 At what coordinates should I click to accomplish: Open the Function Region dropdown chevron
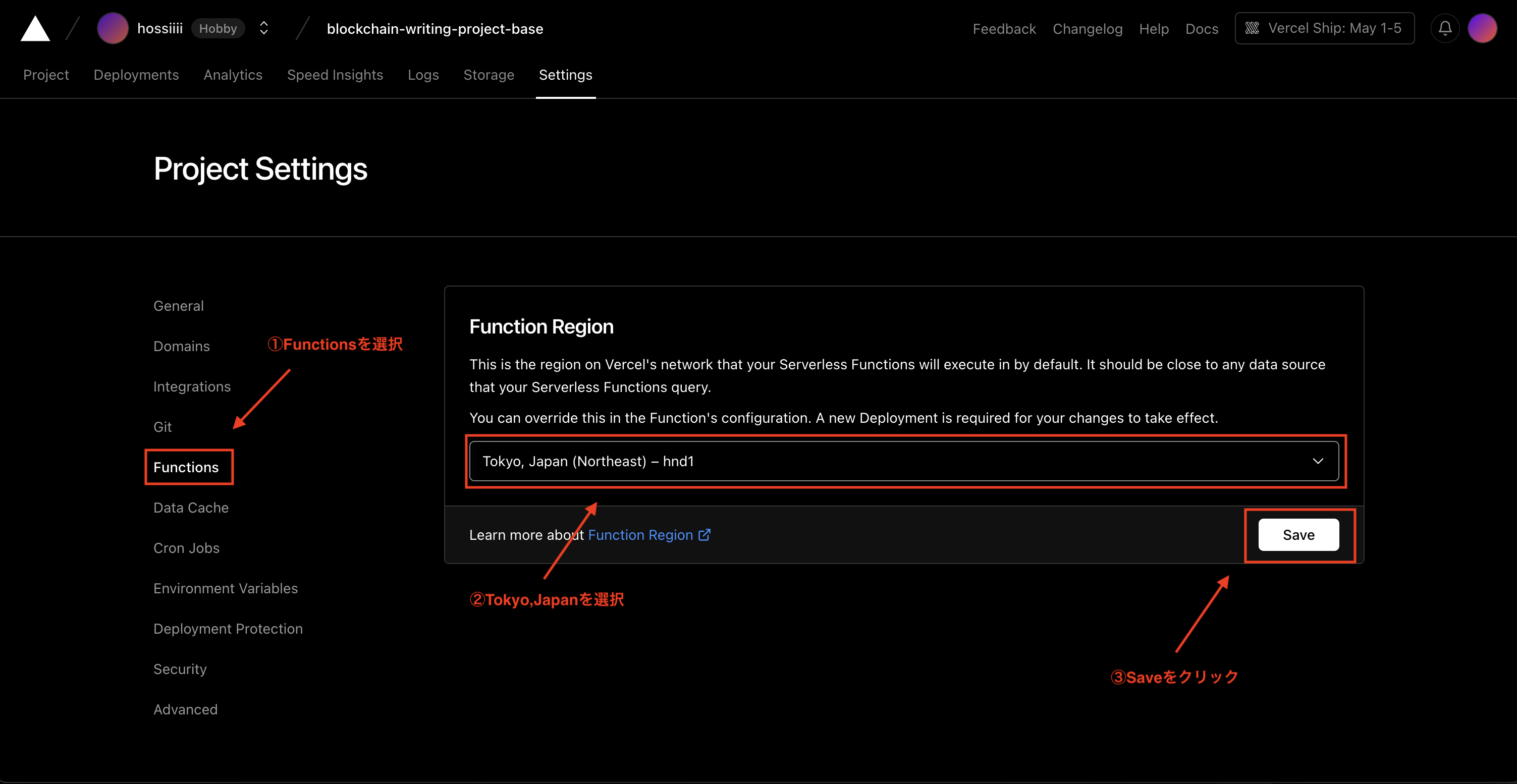coord(1318,461)
